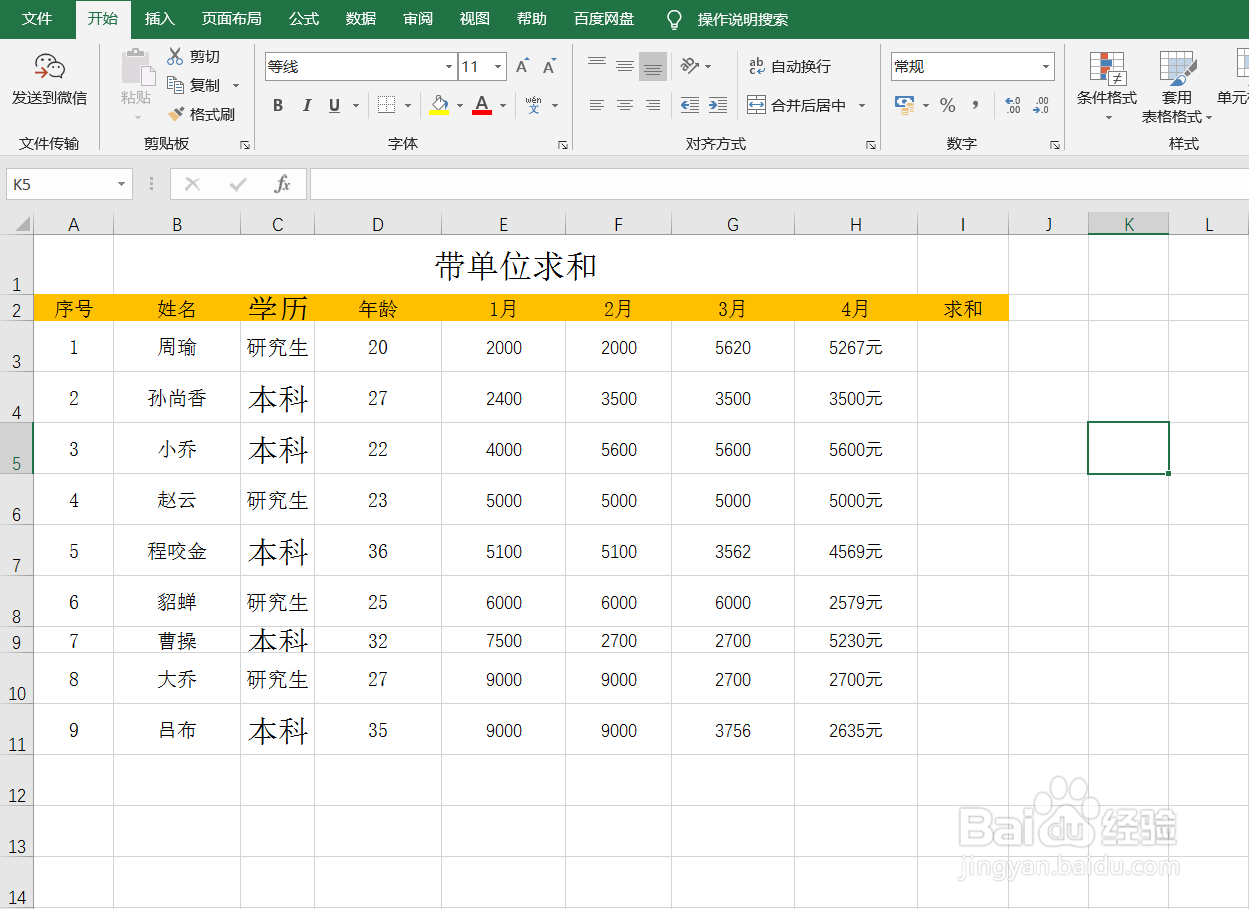Screen dimensions: 1249x909
Task: Click the 文 phonetic guide icon
Action: 533,105
